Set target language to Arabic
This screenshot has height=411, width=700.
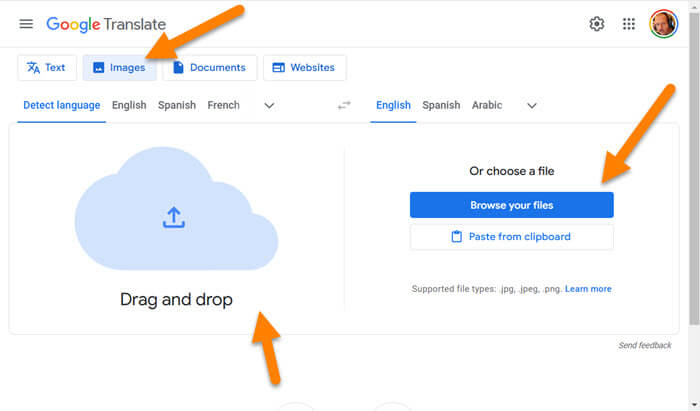click(x=487, y=105)
